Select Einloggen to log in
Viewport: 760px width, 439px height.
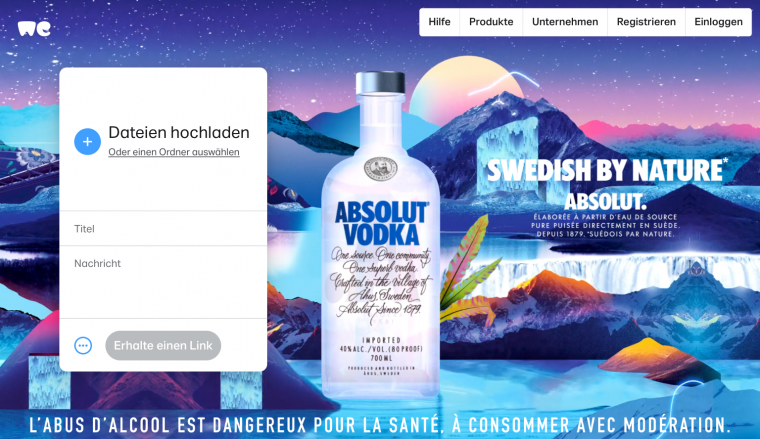pos(718,22)
